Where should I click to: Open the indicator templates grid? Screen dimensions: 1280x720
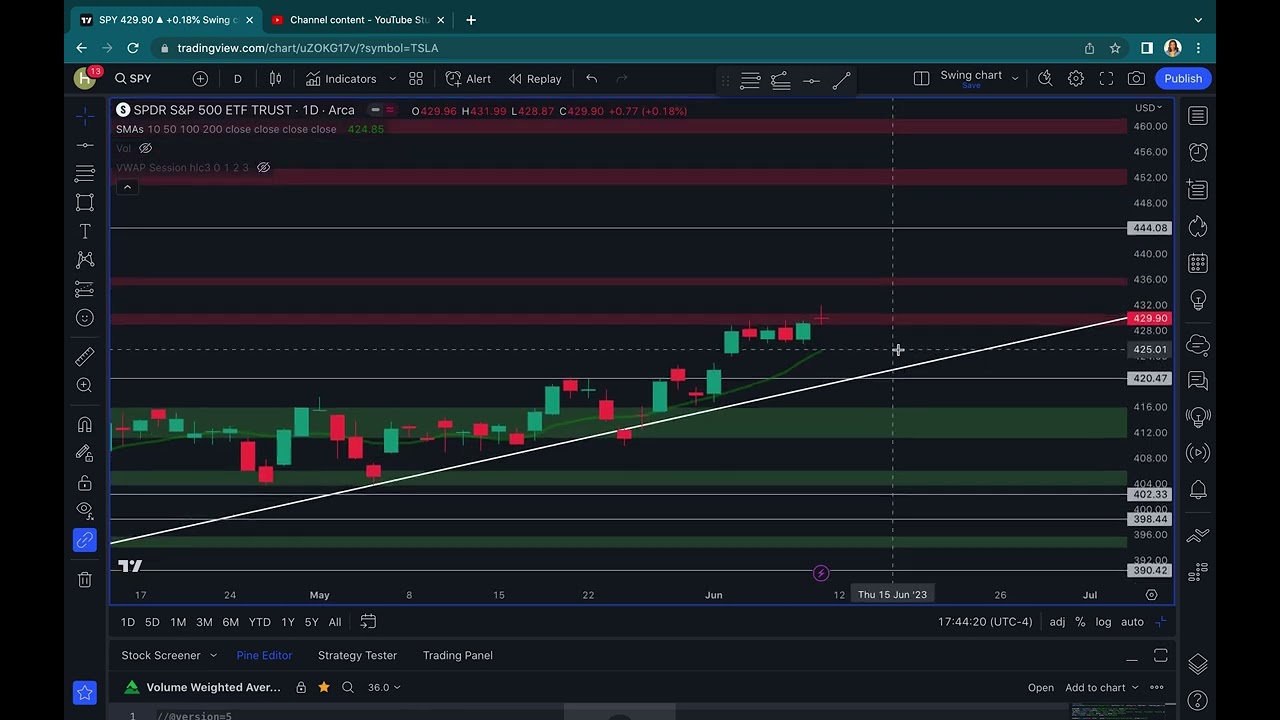coord(416,79)
